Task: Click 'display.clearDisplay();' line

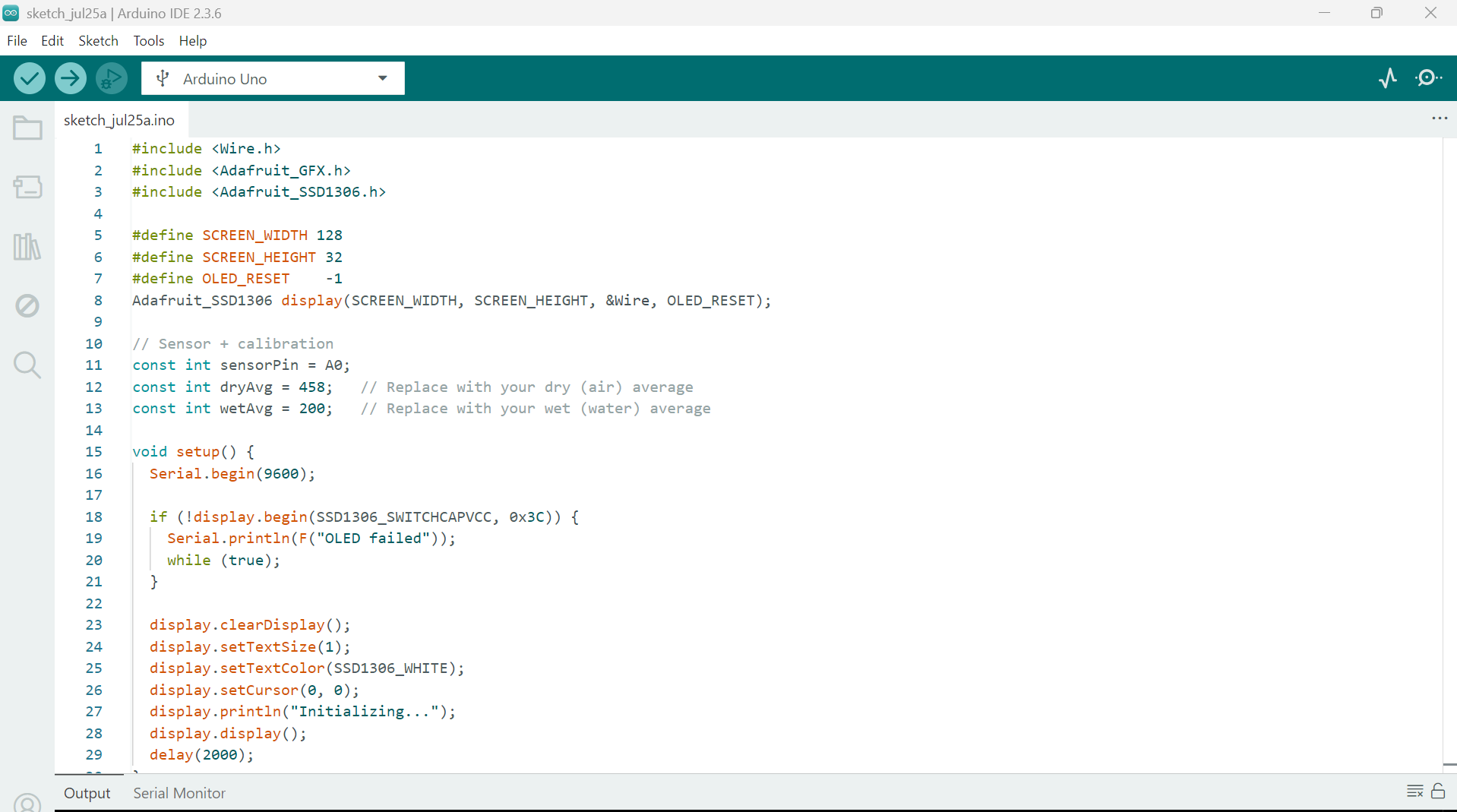Action: click(250, 625)
